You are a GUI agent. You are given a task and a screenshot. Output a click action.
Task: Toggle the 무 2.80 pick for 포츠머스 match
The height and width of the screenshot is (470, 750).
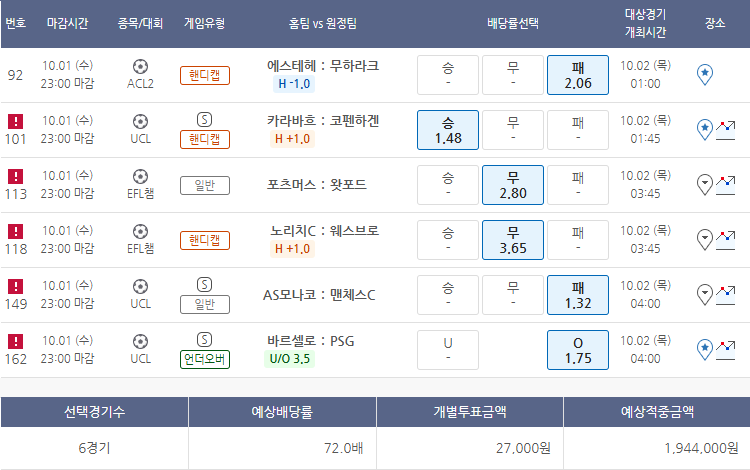pos(512,185)
